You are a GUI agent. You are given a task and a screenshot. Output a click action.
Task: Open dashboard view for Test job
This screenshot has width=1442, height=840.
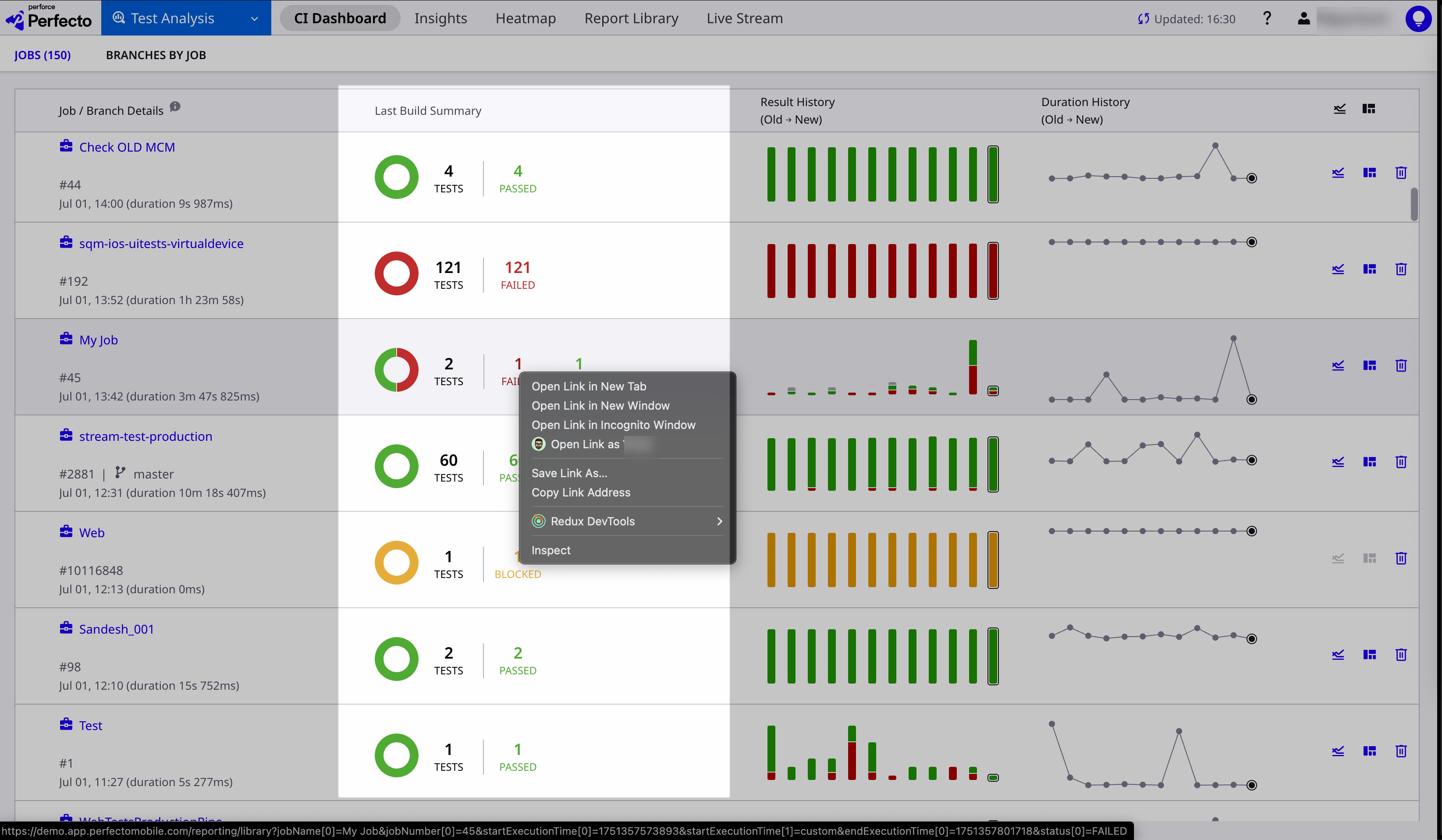click(1369, 751)
